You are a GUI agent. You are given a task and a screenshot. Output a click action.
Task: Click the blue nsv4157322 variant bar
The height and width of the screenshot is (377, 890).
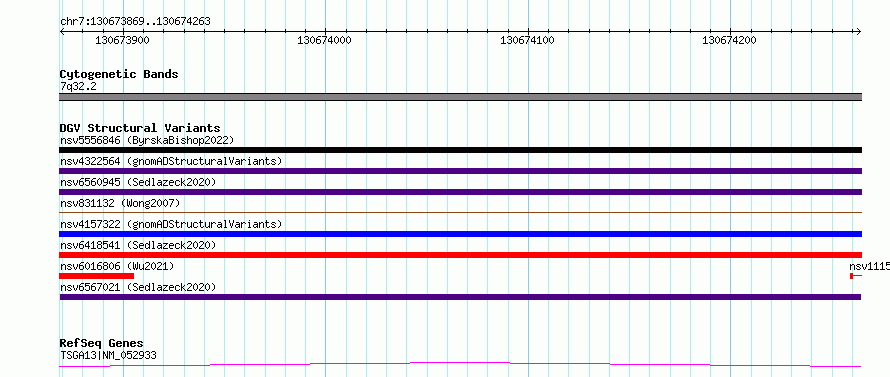460,234
